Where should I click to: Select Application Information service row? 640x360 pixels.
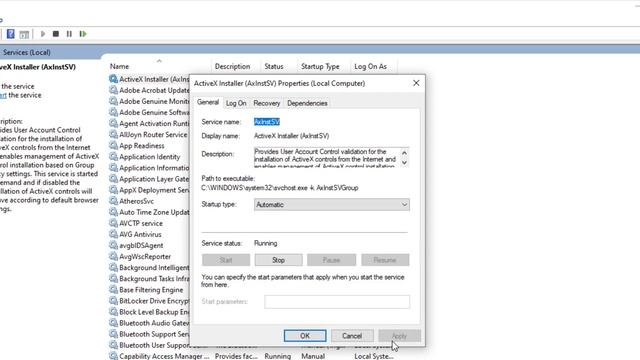point(149,168)
